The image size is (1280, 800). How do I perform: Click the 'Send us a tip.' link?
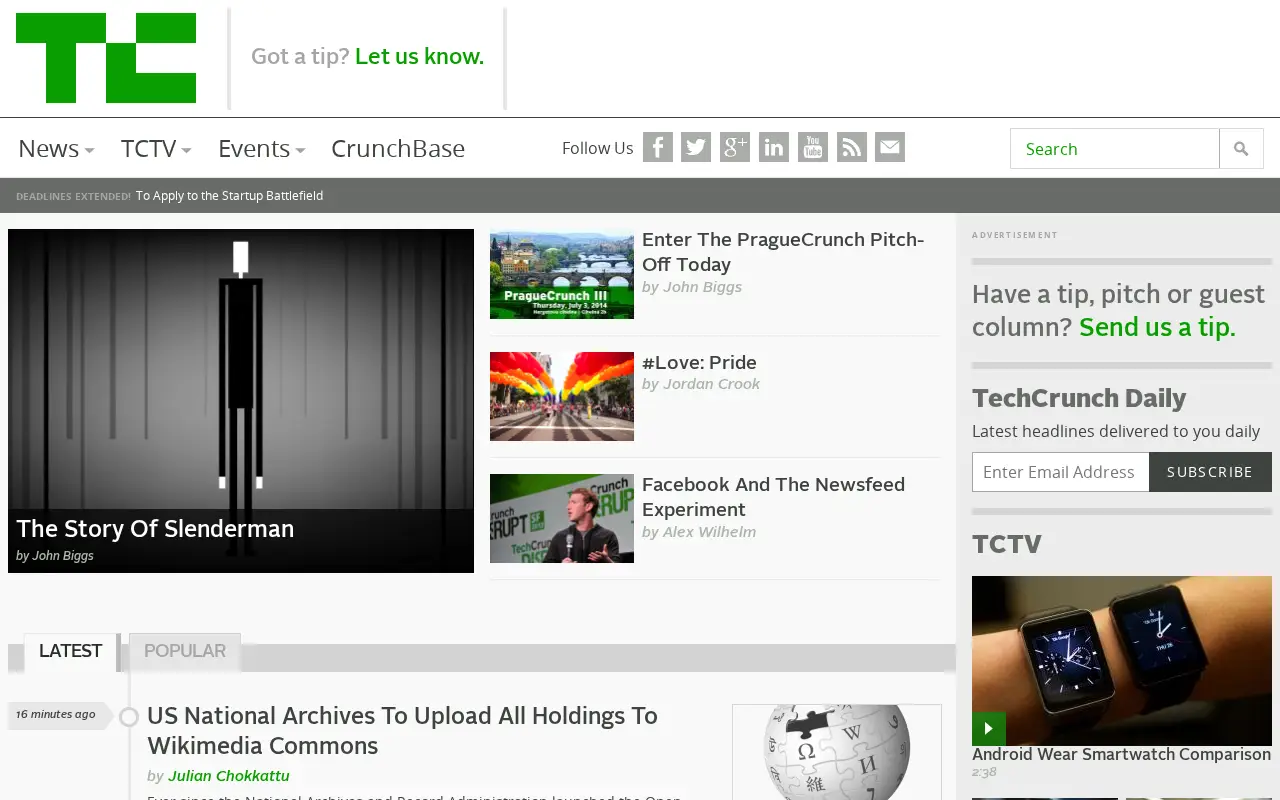[1157, 327]
